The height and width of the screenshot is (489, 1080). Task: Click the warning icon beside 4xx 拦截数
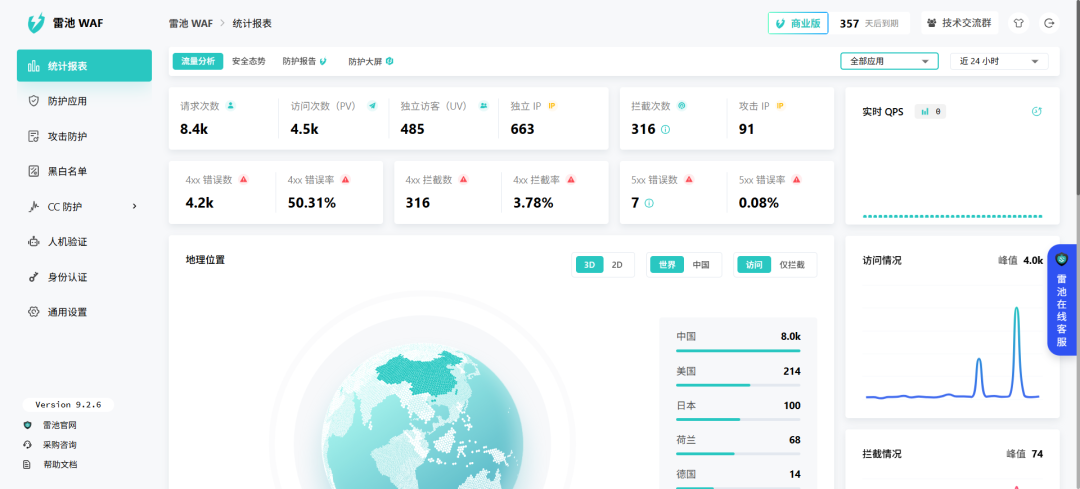[464, 180]
